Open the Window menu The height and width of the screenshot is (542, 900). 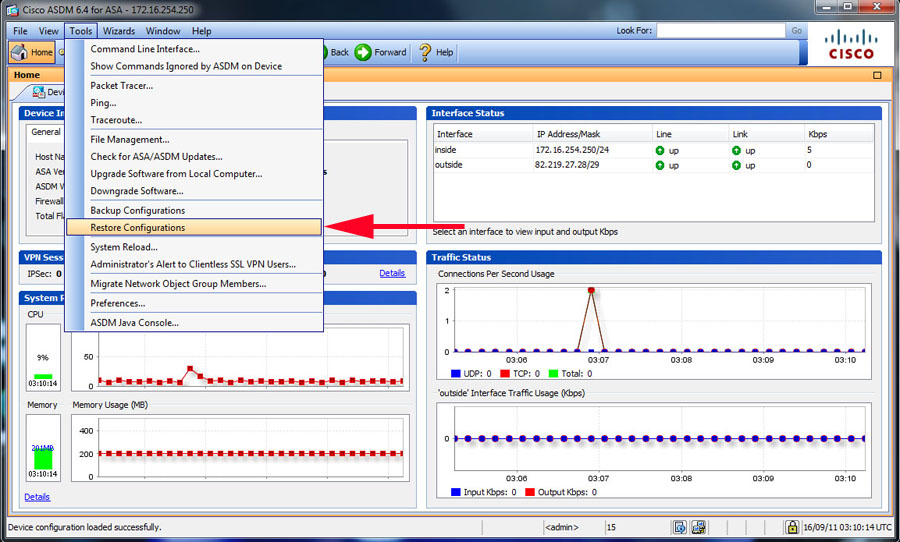click(x=163, y=31)
